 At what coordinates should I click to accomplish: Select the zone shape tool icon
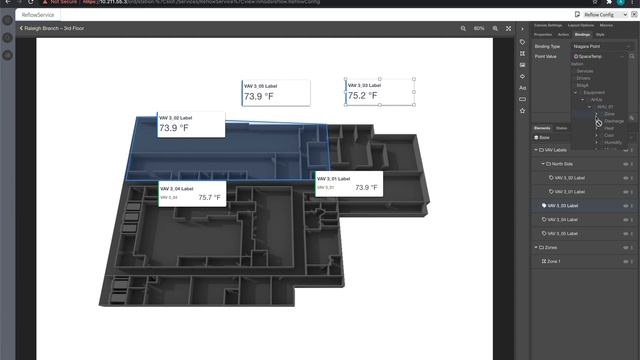522,53
